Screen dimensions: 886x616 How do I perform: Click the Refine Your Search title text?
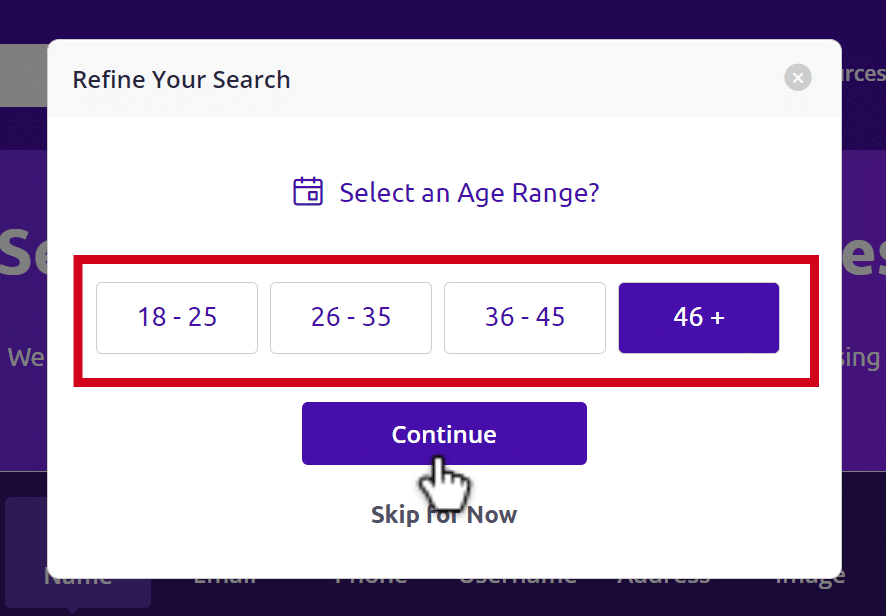click(181, 80)
